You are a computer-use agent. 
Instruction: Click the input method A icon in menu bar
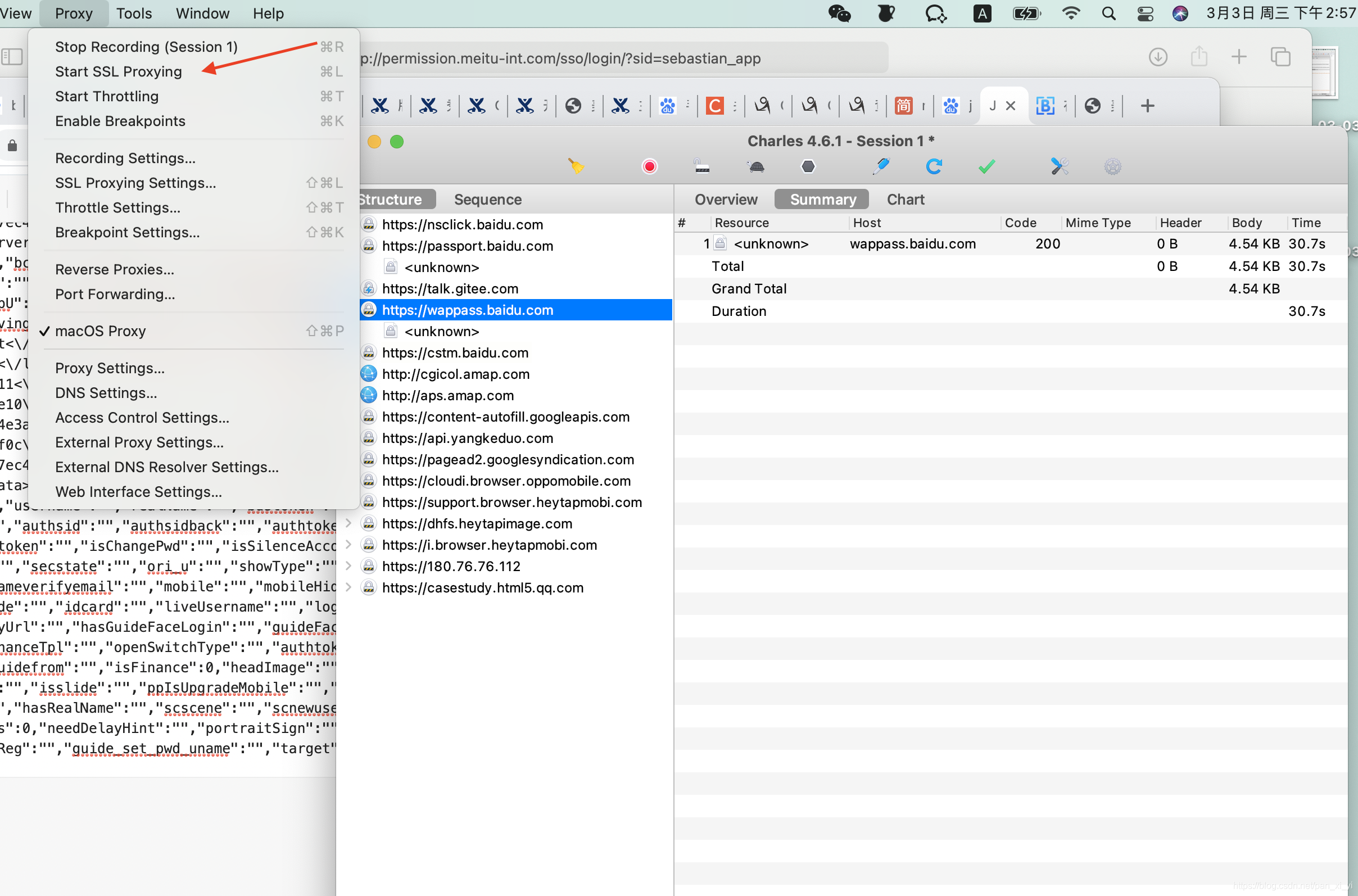coord(982,13)
